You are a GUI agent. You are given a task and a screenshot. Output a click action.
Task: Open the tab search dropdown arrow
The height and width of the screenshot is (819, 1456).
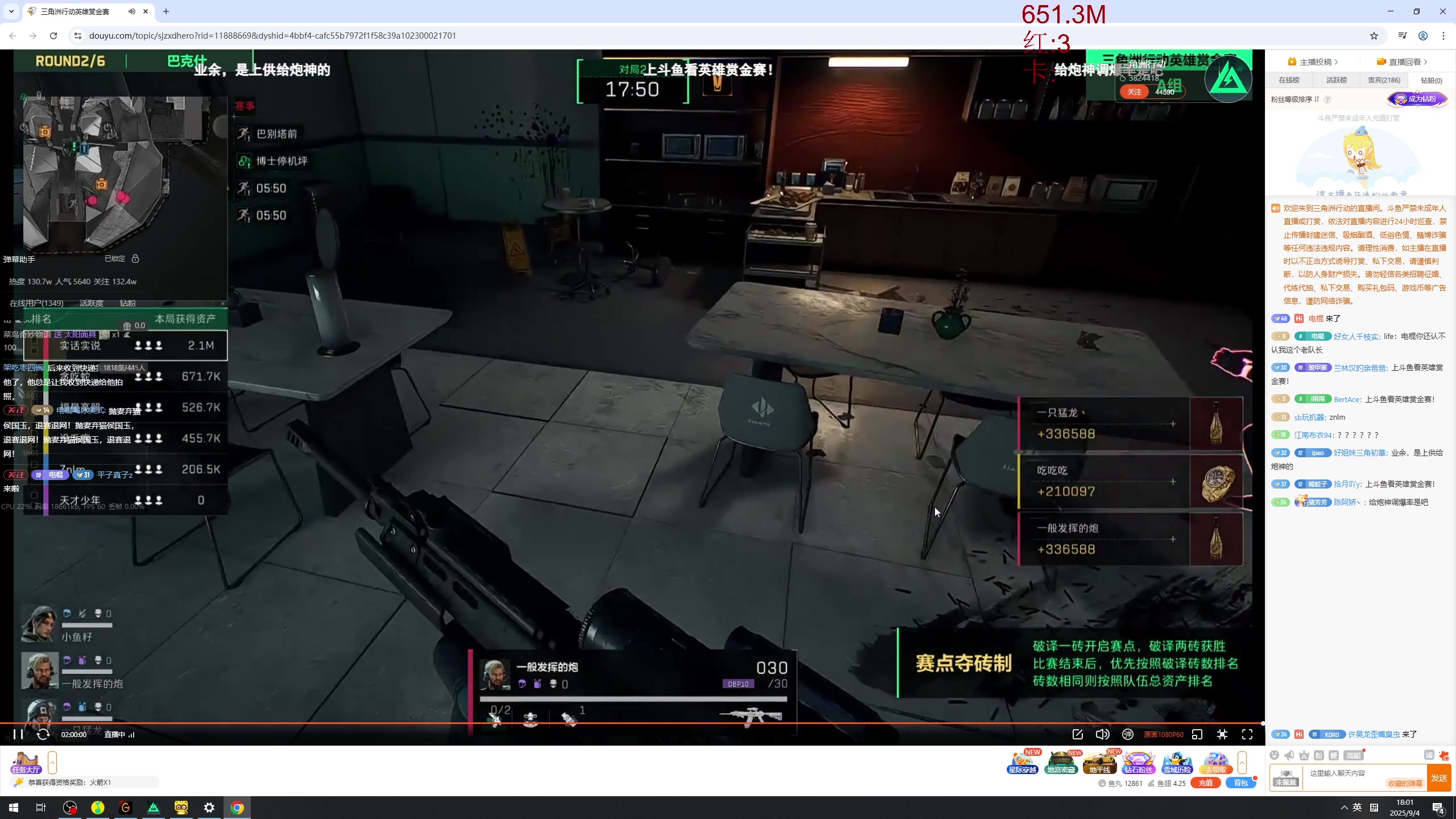click(11, 11)
